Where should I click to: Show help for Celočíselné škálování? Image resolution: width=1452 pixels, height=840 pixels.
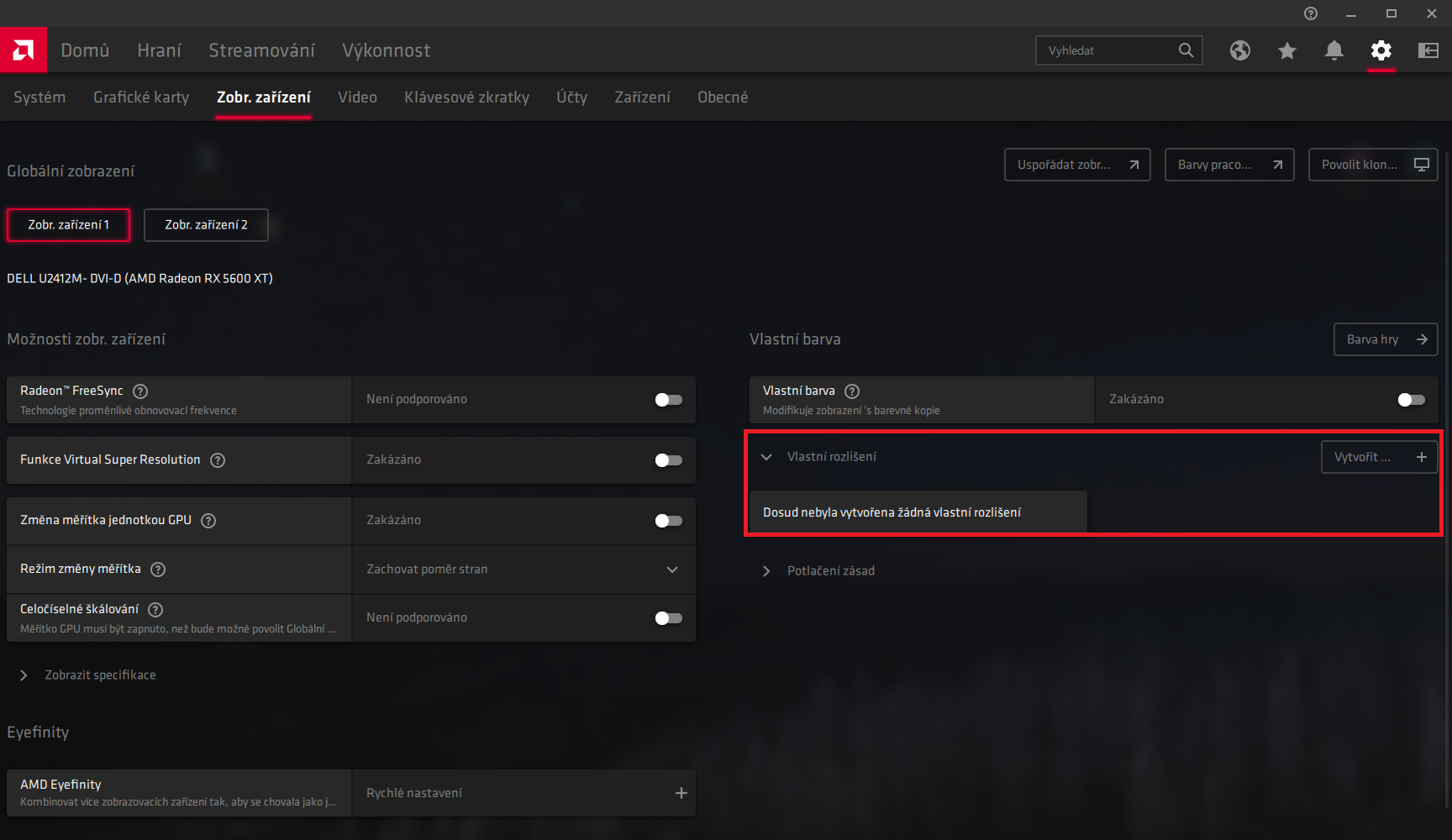pyautogui.click(x=155, y=610)
